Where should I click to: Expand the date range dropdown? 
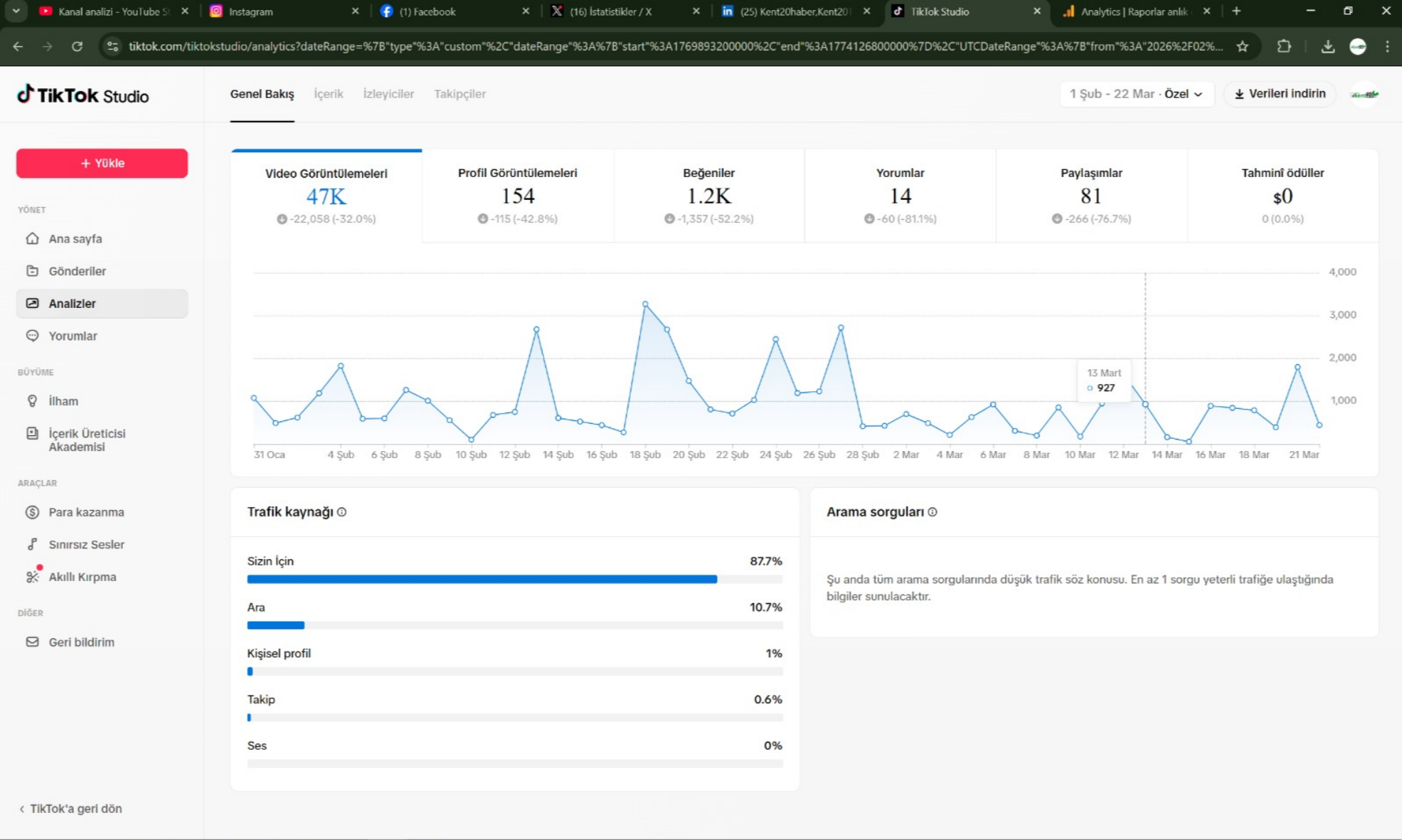(x=1136, y=94)
